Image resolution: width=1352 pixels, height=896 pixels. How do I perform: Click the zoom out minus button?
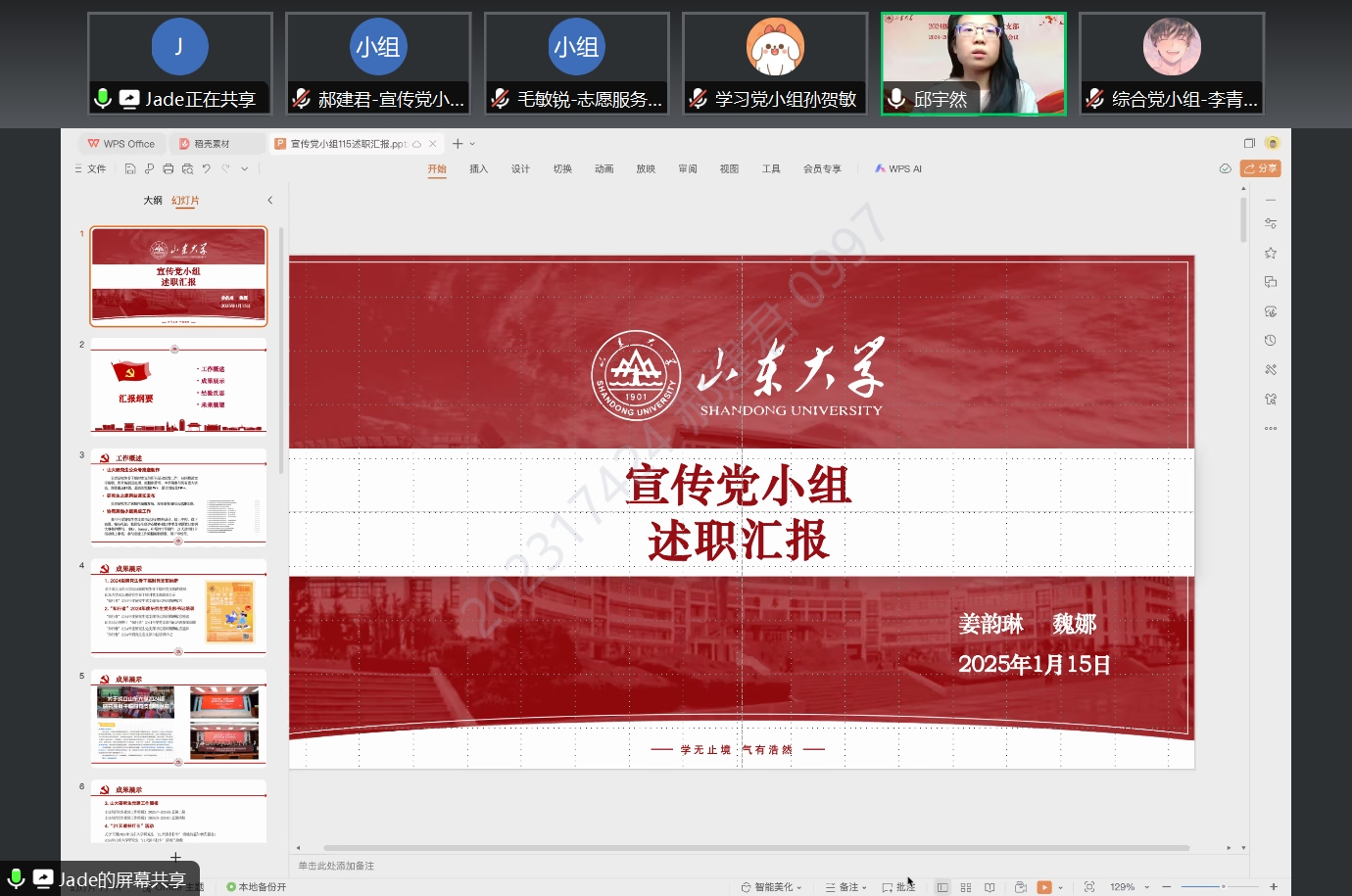click(1167, 887)
